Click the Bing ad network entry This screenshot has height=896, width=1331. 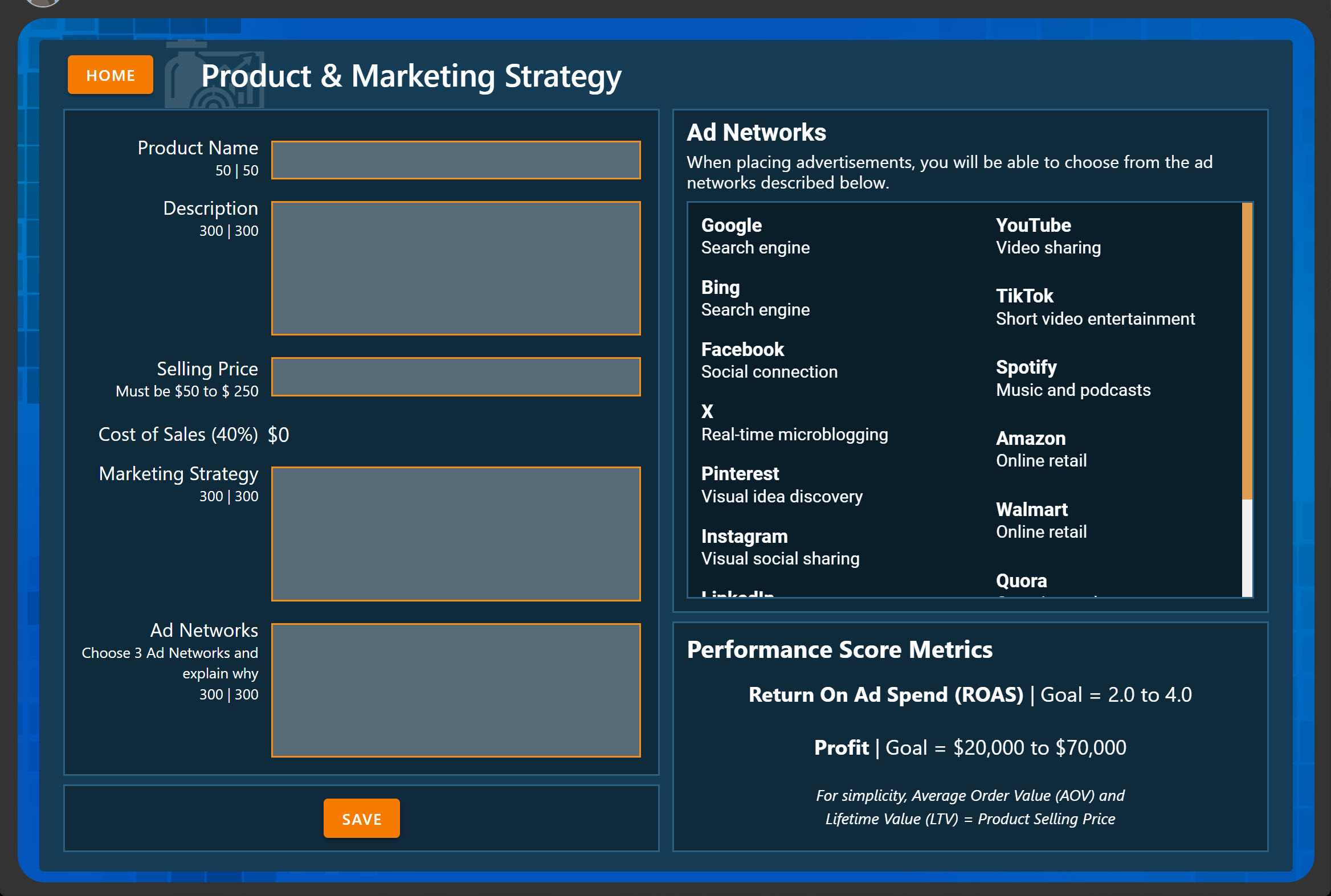(x=755, y=298)
